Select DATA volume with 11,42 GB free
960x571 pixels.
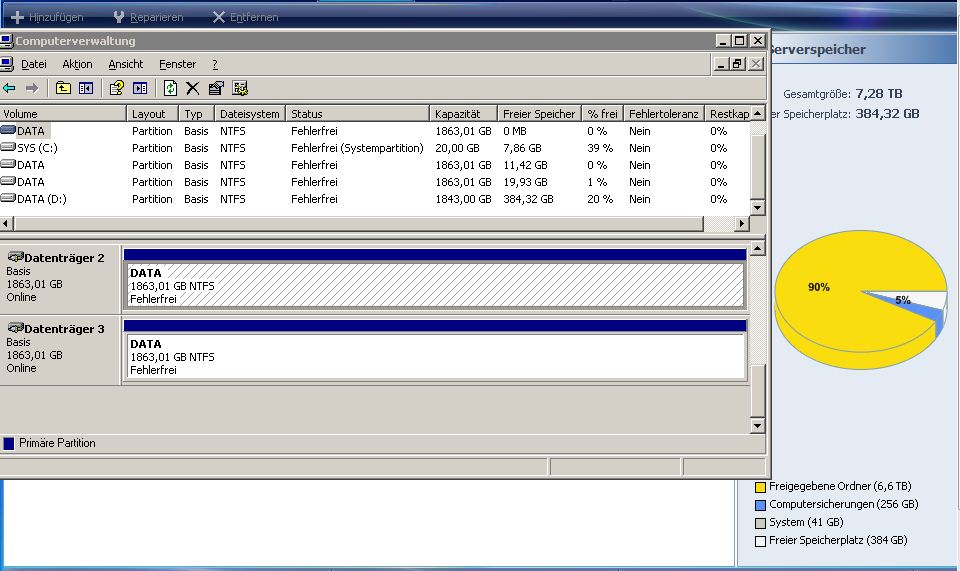pyautogui.click(x=375, y=165)
